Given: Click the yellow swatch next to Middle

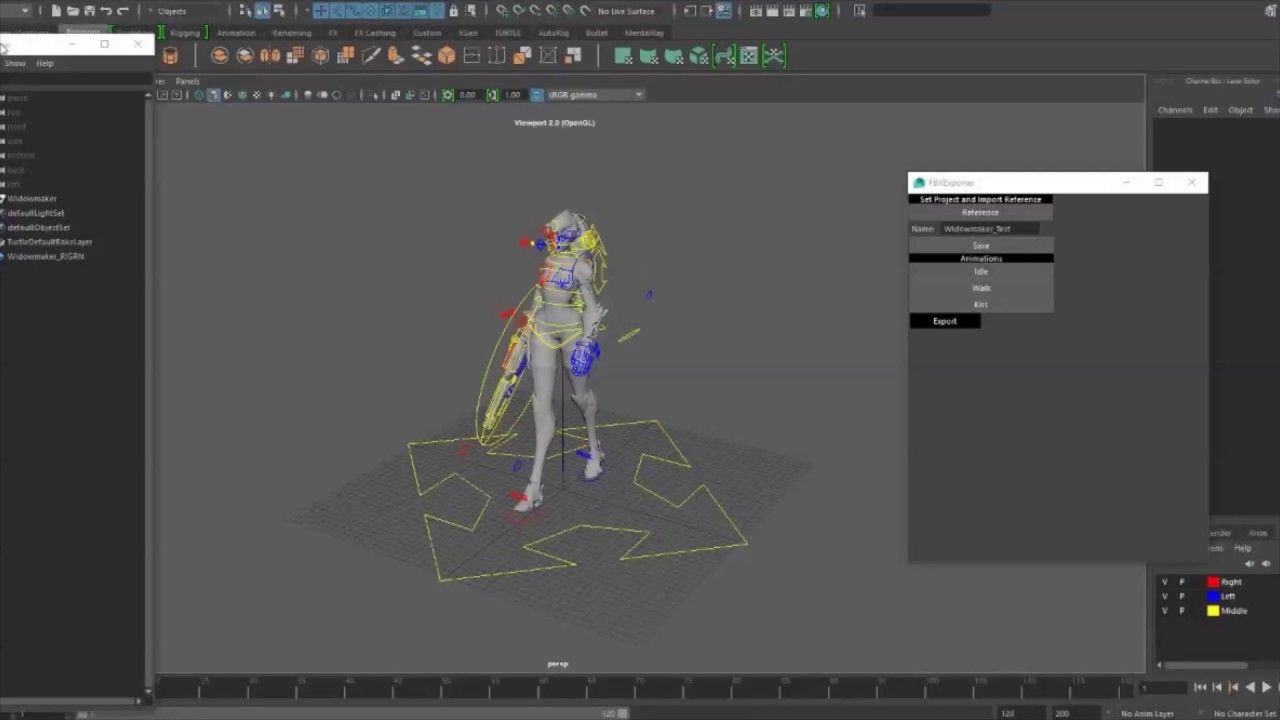Looking at the screenshot, I should point(1213,610).
